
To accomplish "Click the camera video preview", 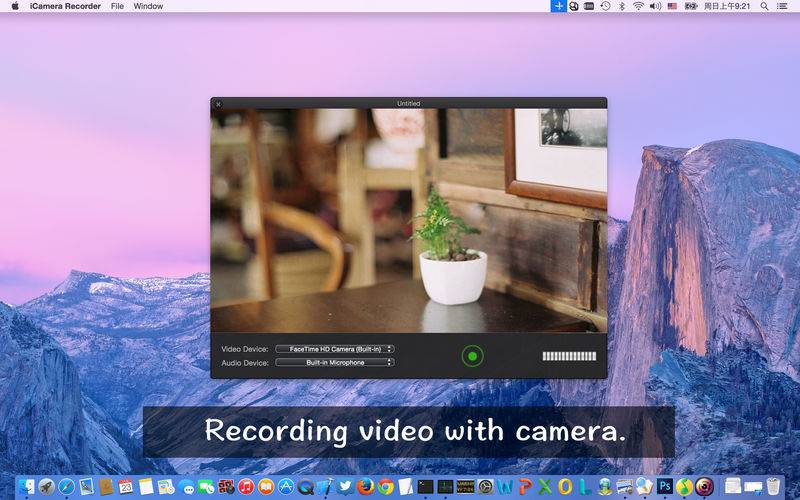I will tap(408, 220).
